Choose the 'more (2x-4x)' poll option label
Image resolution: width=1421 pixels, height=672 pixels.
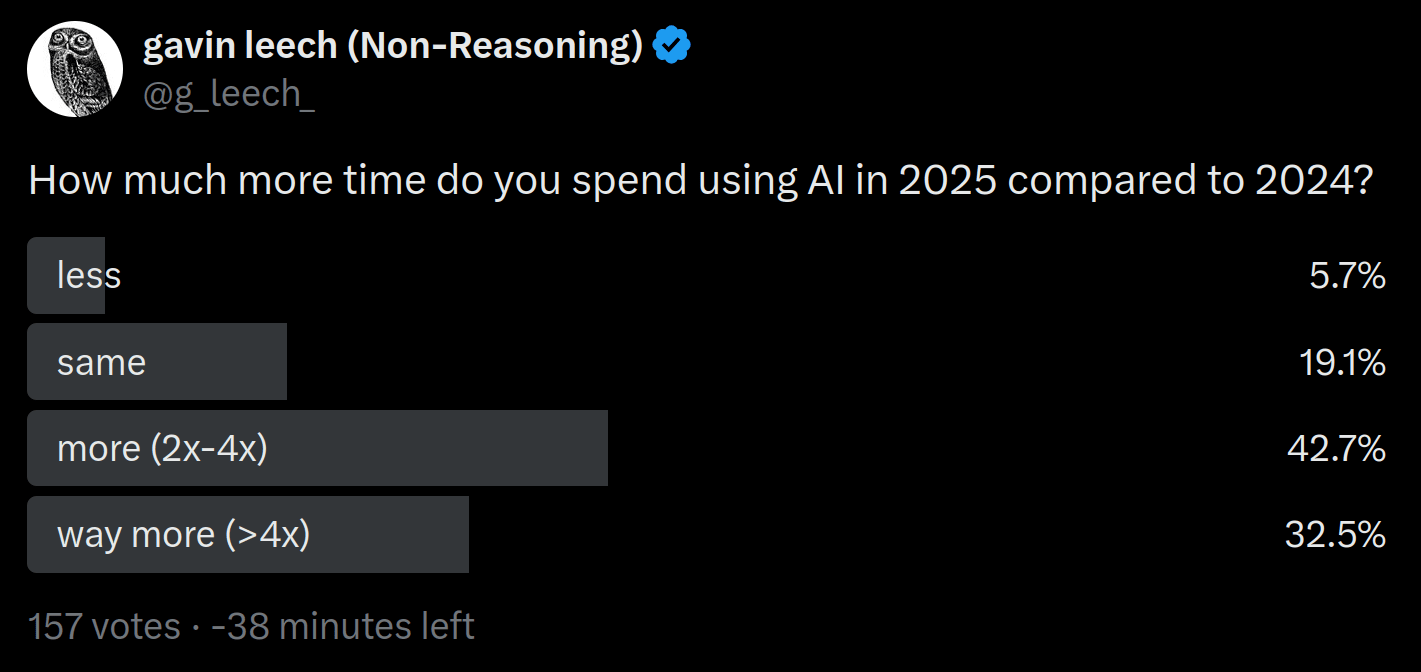(162, 448)
